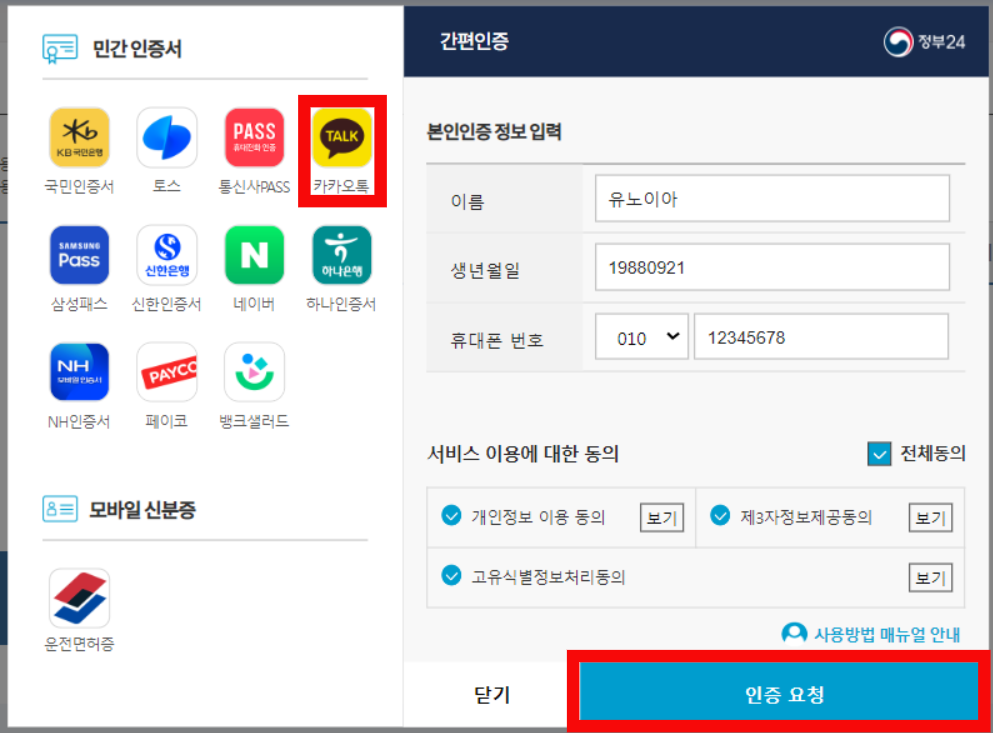
Task: Open the 010 phone prefix dropdown
Action: [x=642, y=336]
